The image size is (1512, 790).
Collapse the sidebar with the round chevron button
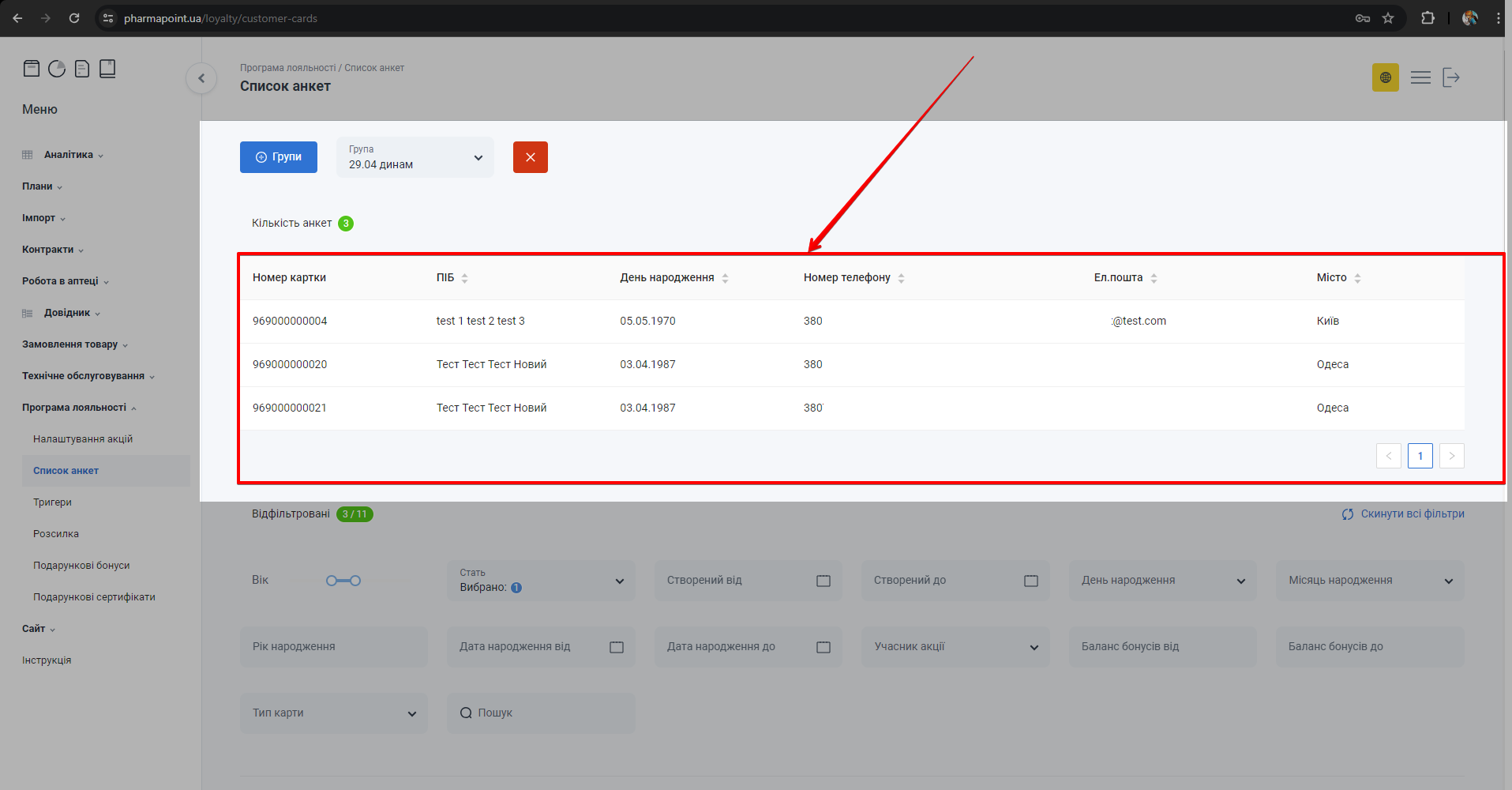click(201, 78)
